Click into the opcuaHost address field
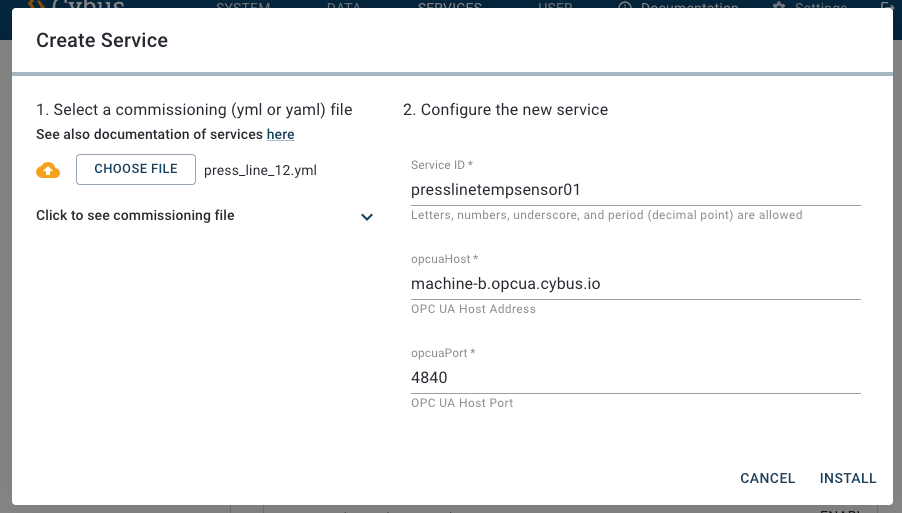This screenshot has height=513, width=902. click(x=635, y=283)
